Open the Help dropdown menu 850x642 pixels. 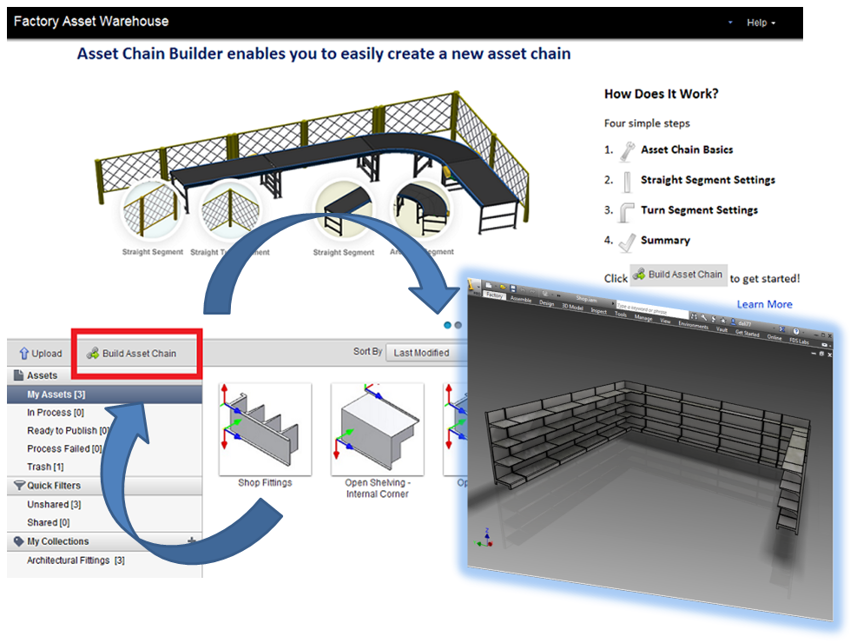point(761,23)
